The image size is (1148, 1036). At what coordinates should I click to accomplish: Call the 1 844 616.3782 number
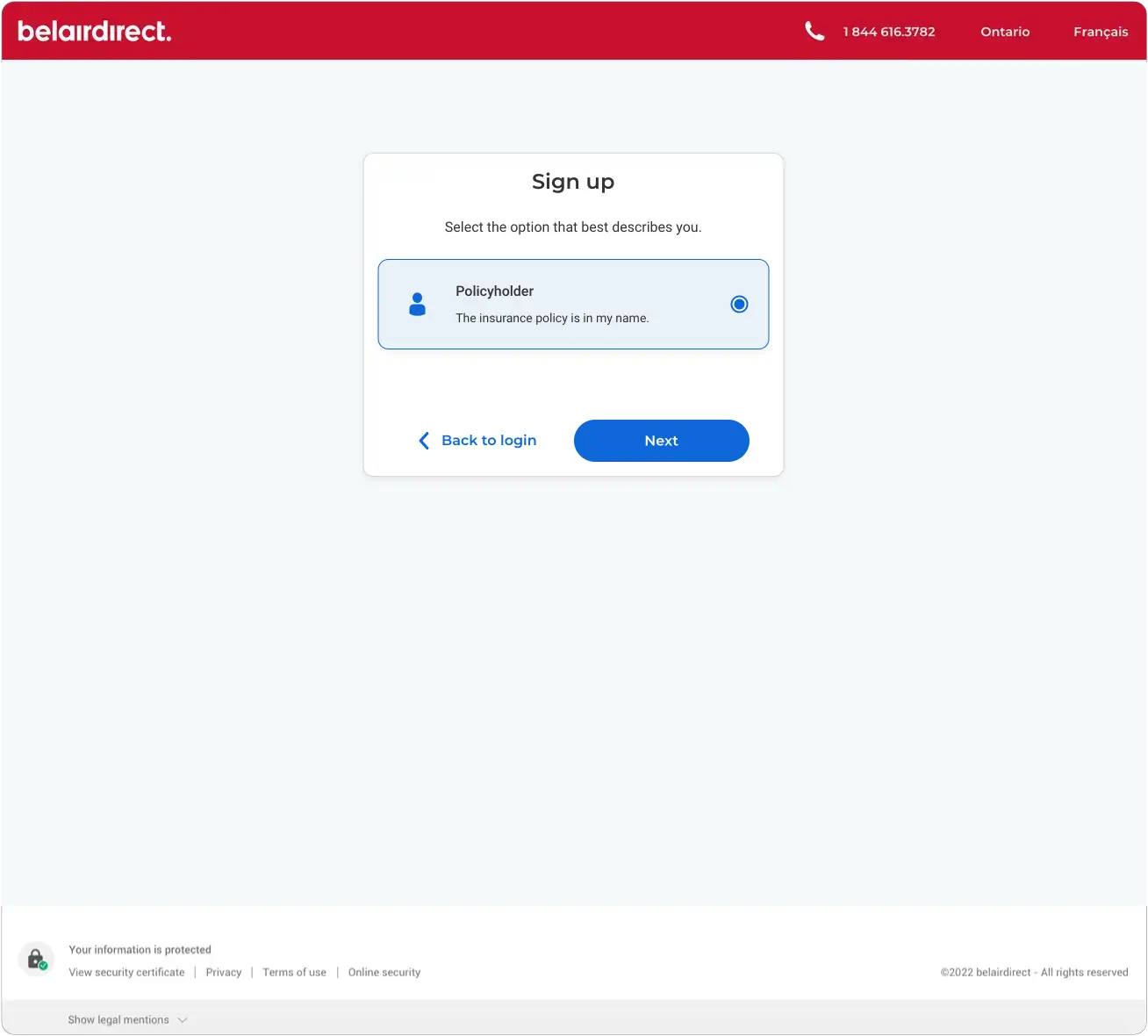(x=888, y=32)
